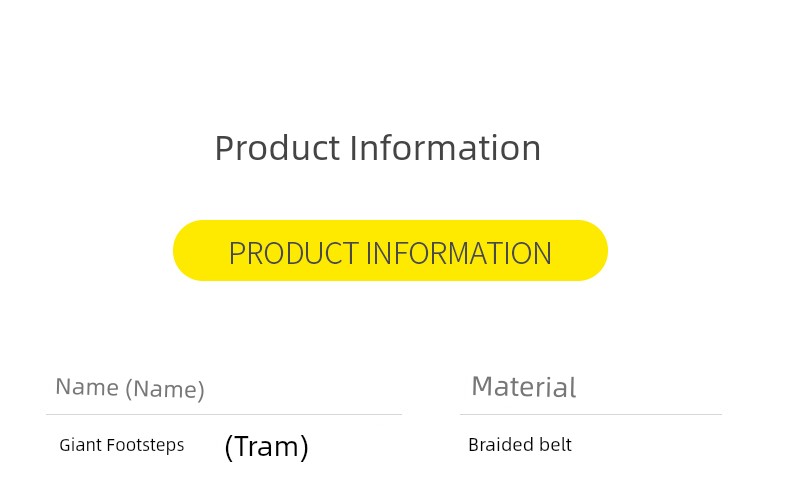Click the parenthesized (Name) text
Viewport: 790px width, 481px height.
(165, 389)
